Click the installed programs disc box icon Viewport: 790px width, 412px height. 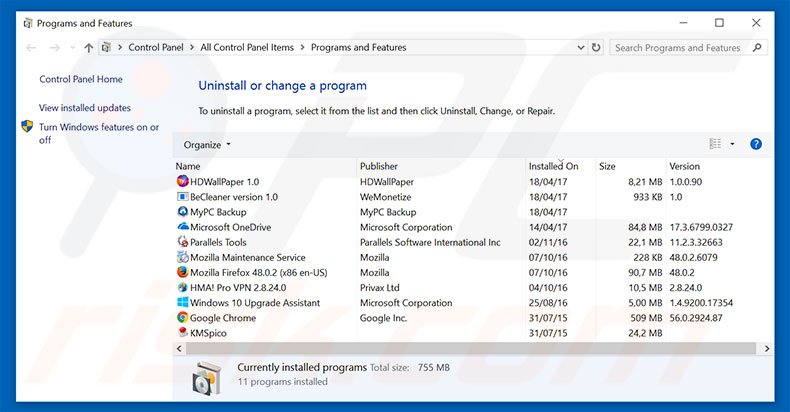[x=207, y=377]
